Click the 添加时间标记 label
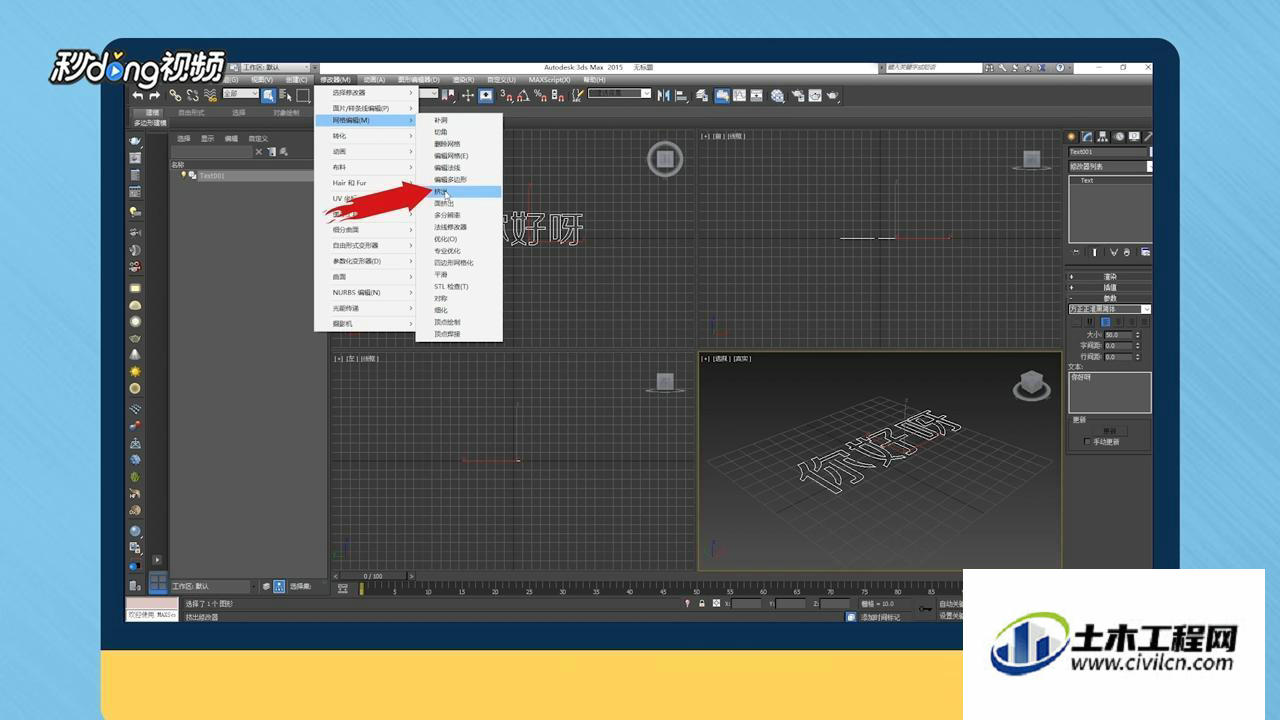The height and width of the screenshot is (720, 1280). [x=880, y=618]
